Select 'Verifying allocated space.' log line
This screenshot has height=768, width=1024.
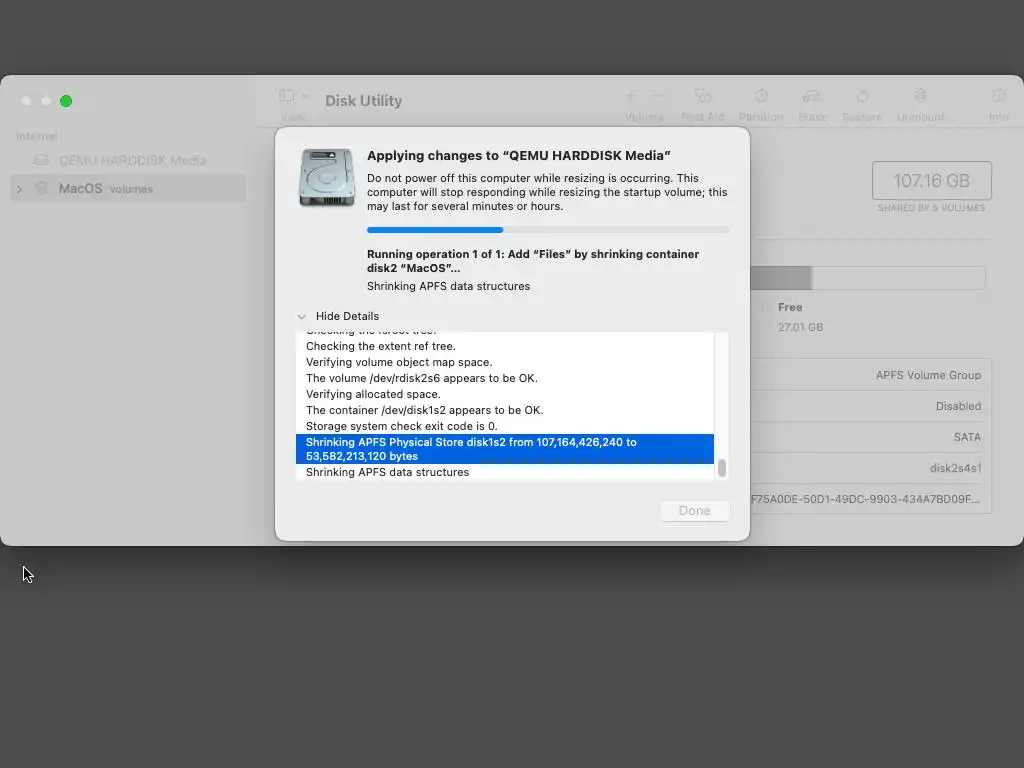[505, 394]
